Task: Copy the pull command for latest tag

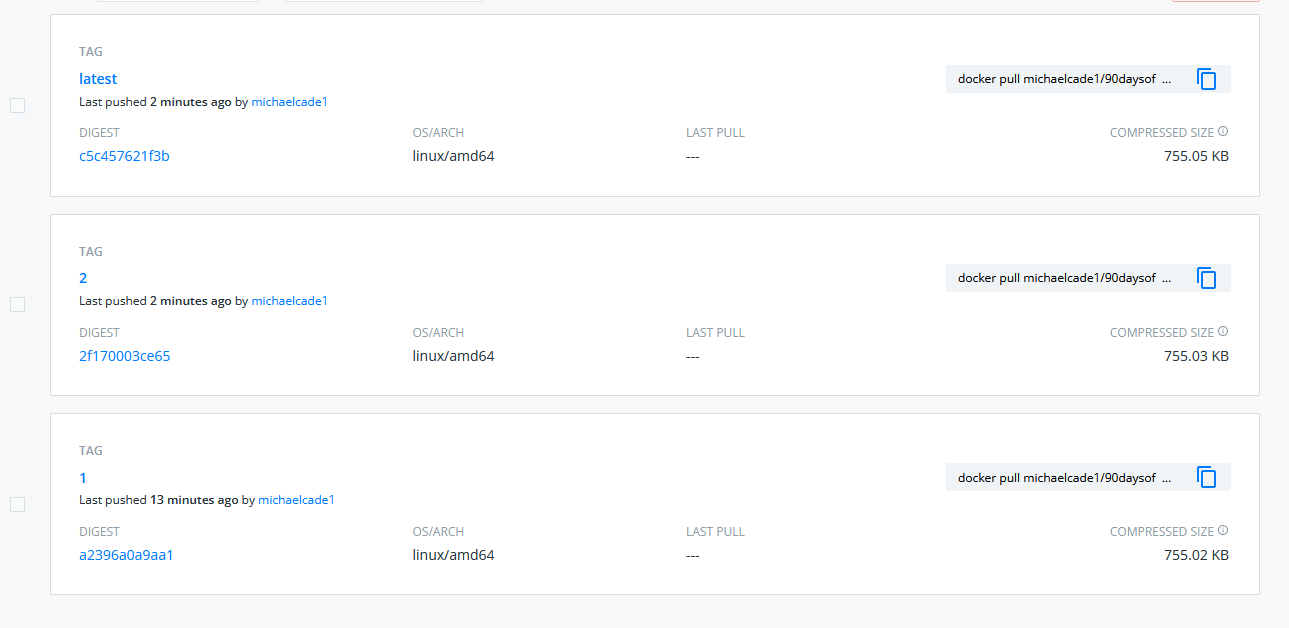Action: click(x=1207, y=79)
